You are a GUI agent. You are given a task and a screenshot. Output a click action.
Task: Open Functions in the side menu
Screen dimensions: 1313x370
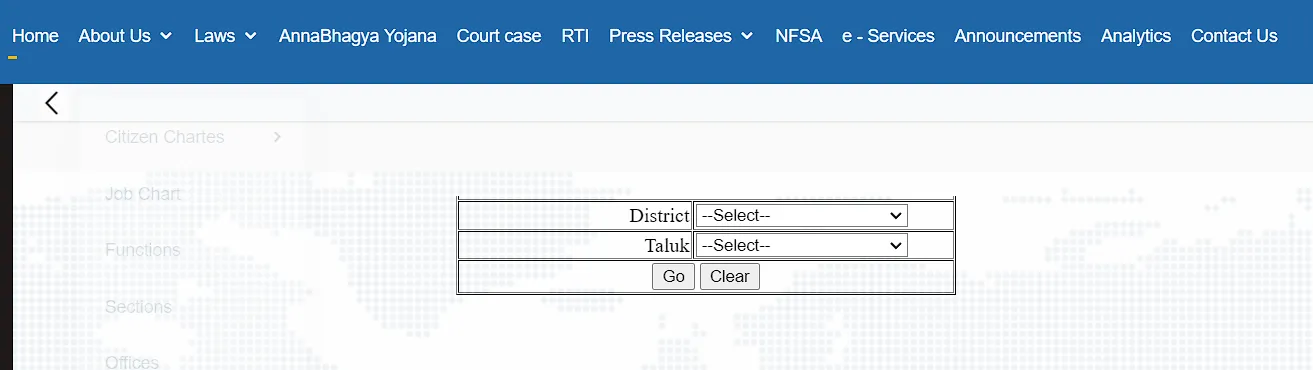click(143, 250)
